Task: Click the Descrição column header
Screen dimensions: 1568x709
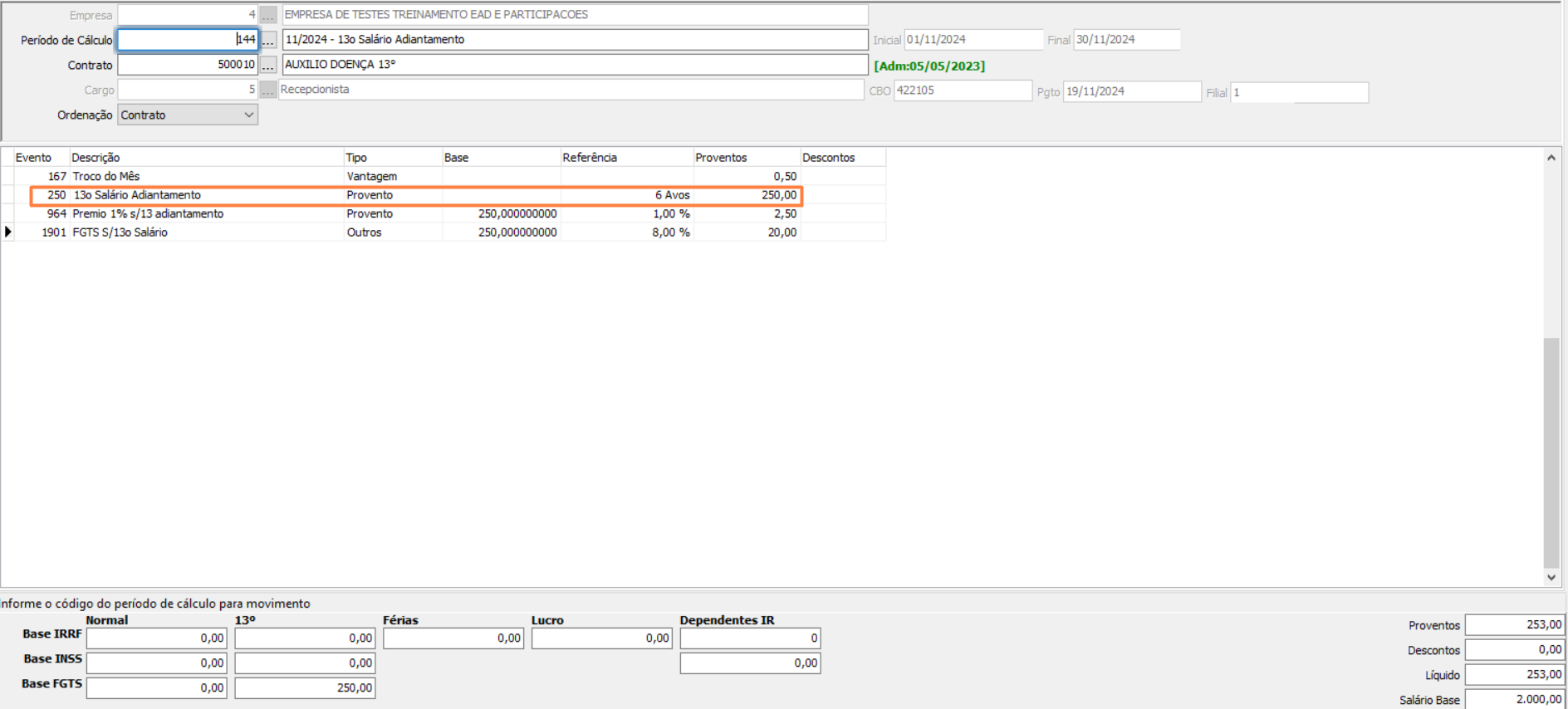Action: 96,158
